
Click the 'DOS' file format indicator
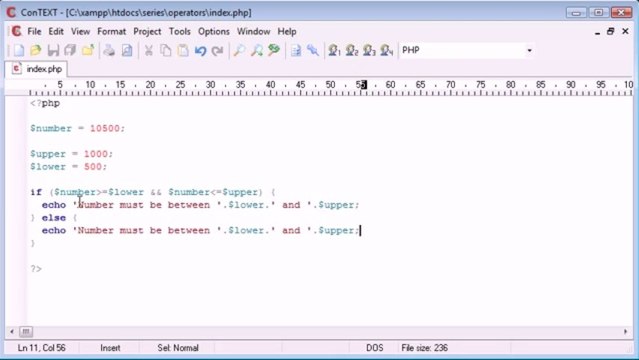[x=375, y=348]
